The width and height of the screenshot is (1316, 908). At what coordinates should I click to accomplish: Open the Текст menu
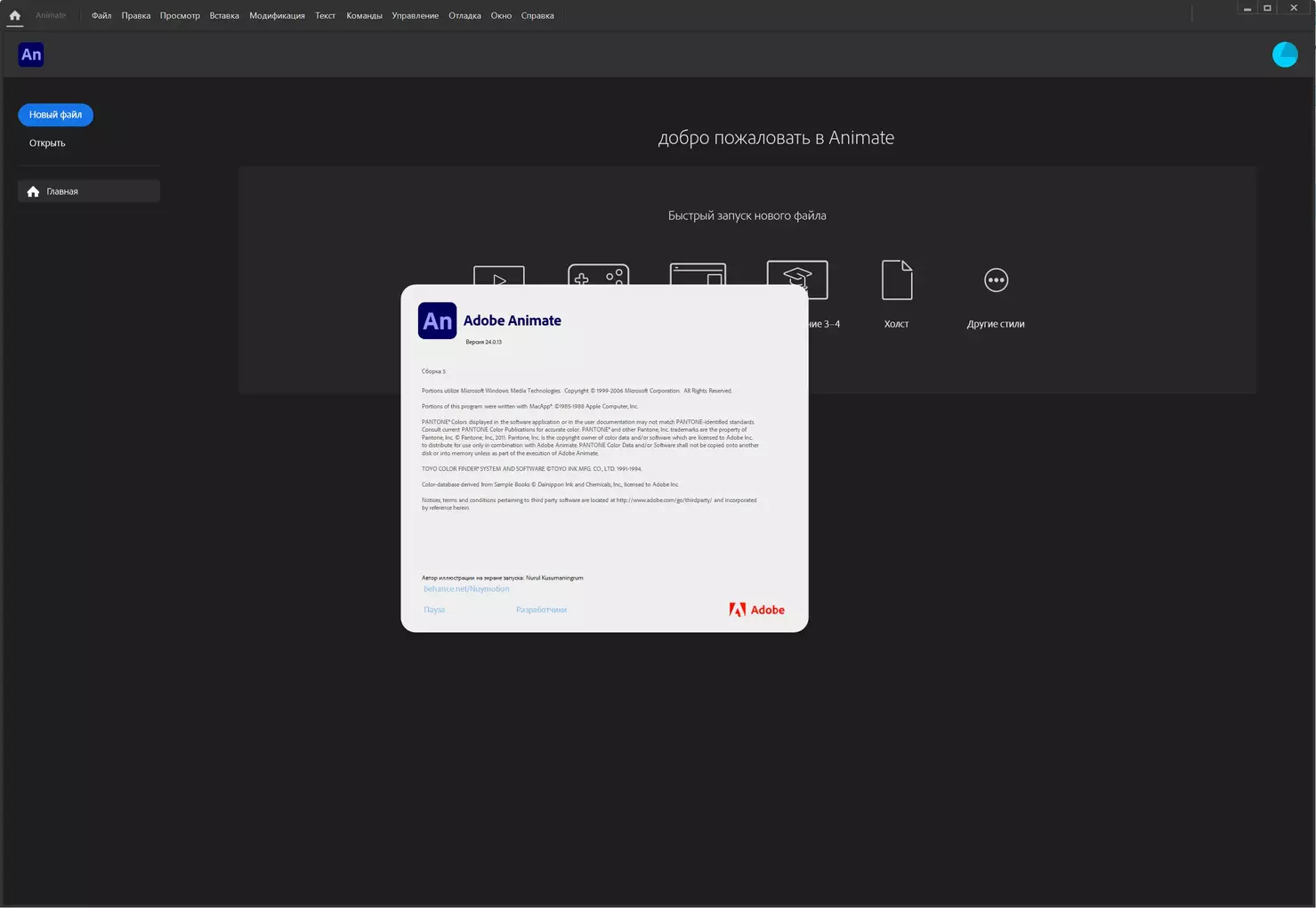tap(326, 15)
